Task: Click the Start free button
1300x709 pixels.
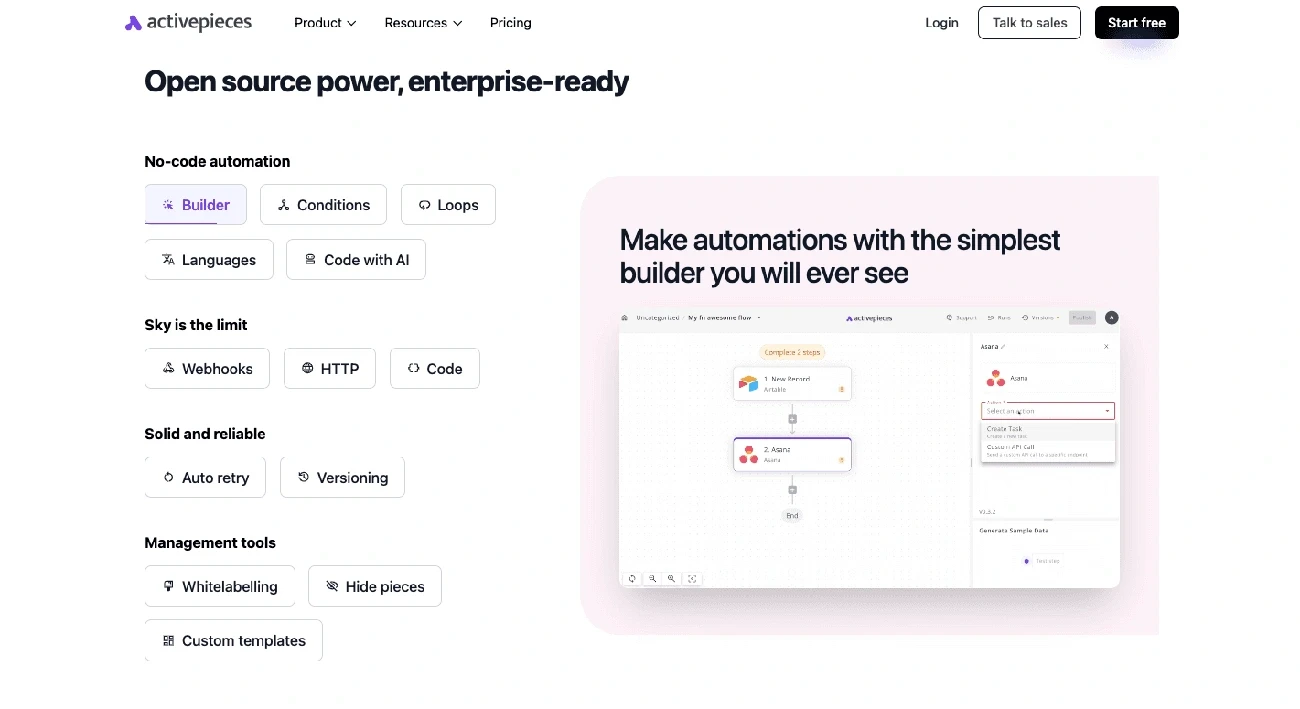Action: pyautogui.click(x=1137, y=22)
